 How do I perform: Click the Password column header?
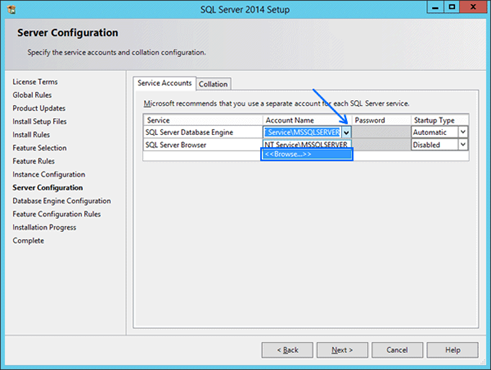click(x=381, y=120)
